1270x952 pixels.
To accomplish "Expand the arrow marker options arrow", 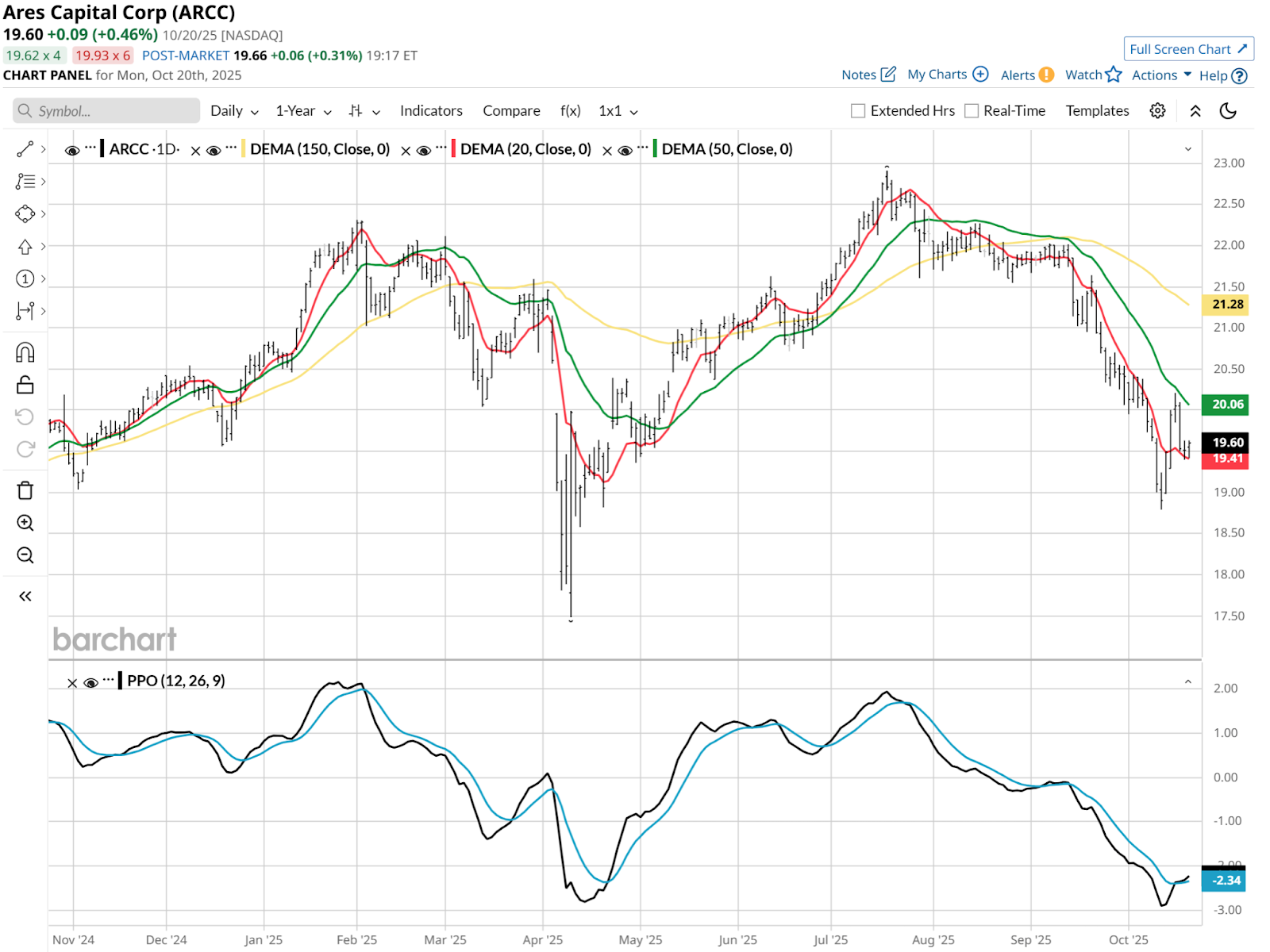I will [43, 247].
